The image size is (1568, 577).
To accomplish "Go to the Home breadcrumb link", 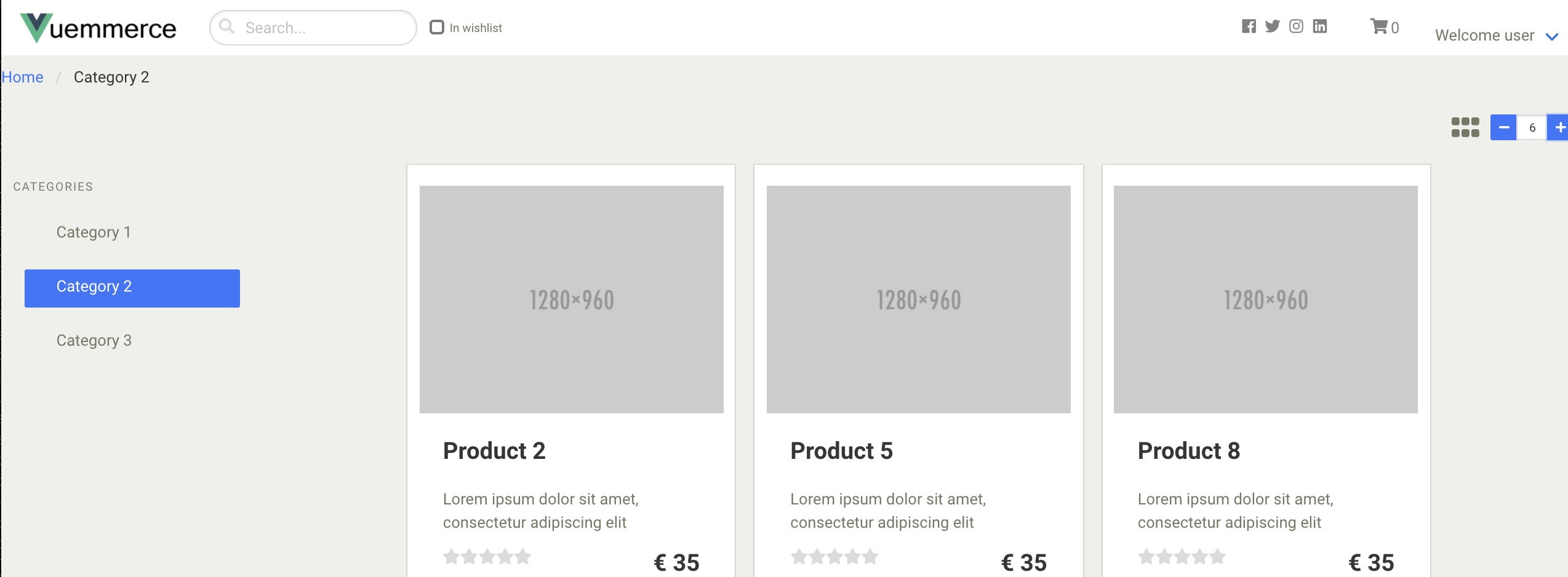I will (x=23, y=77).
